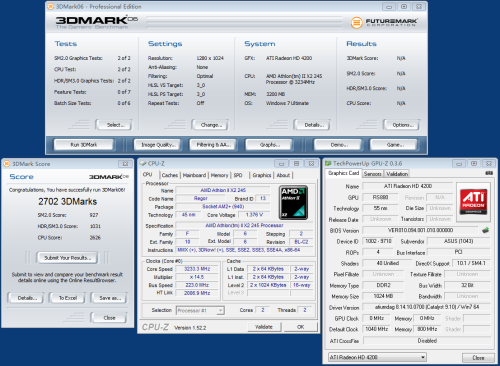Click the Driver Version field in GPU-Z
500x366 pixels.
427,307
